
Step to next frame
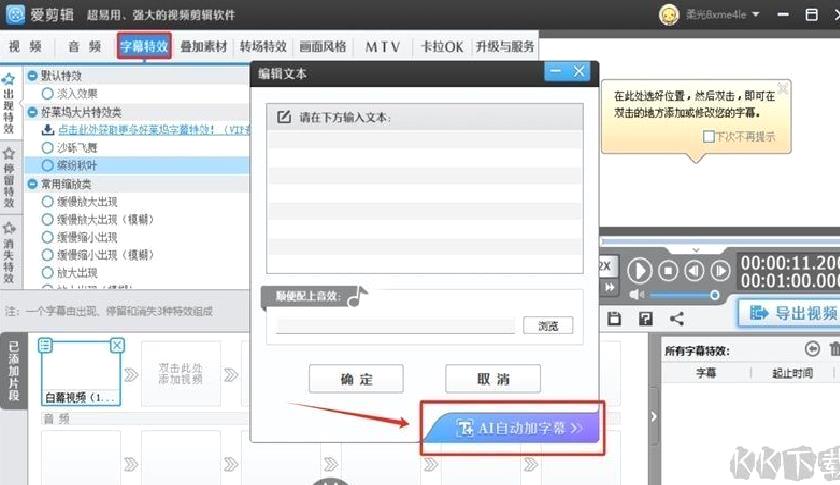[720, 271]
